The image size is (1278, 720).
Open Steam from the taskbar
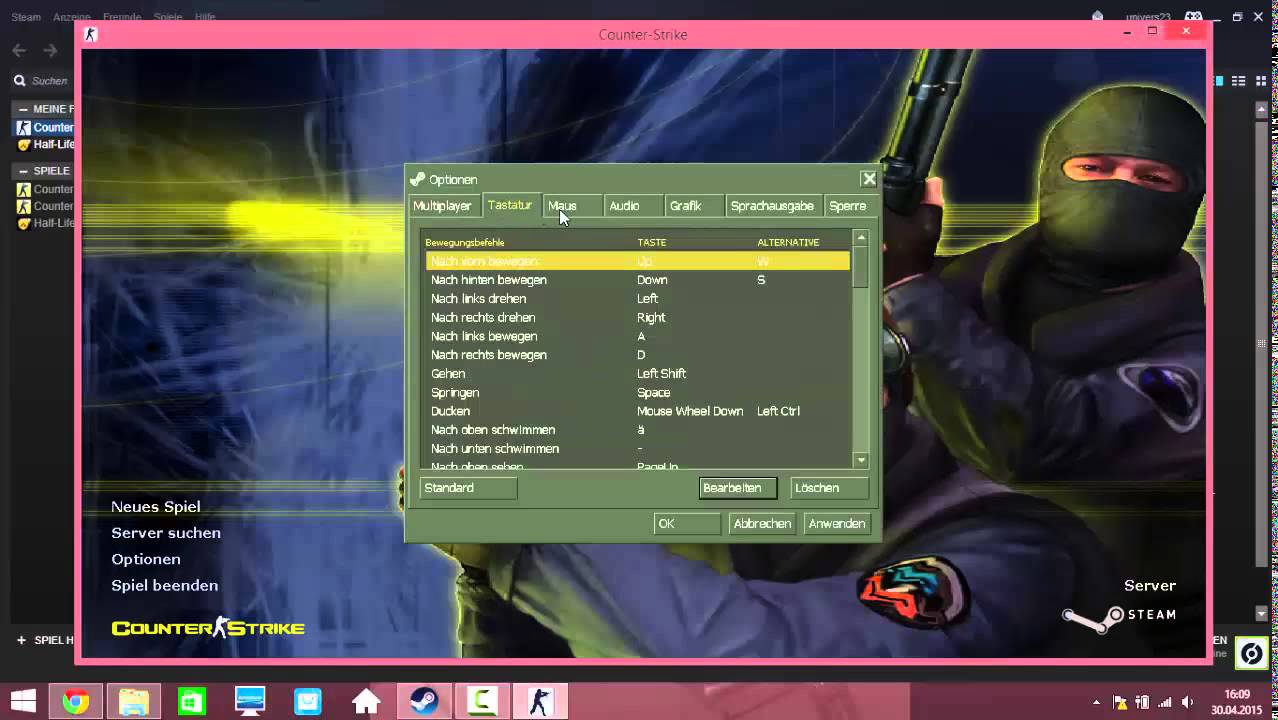click(x=424, y=702)
